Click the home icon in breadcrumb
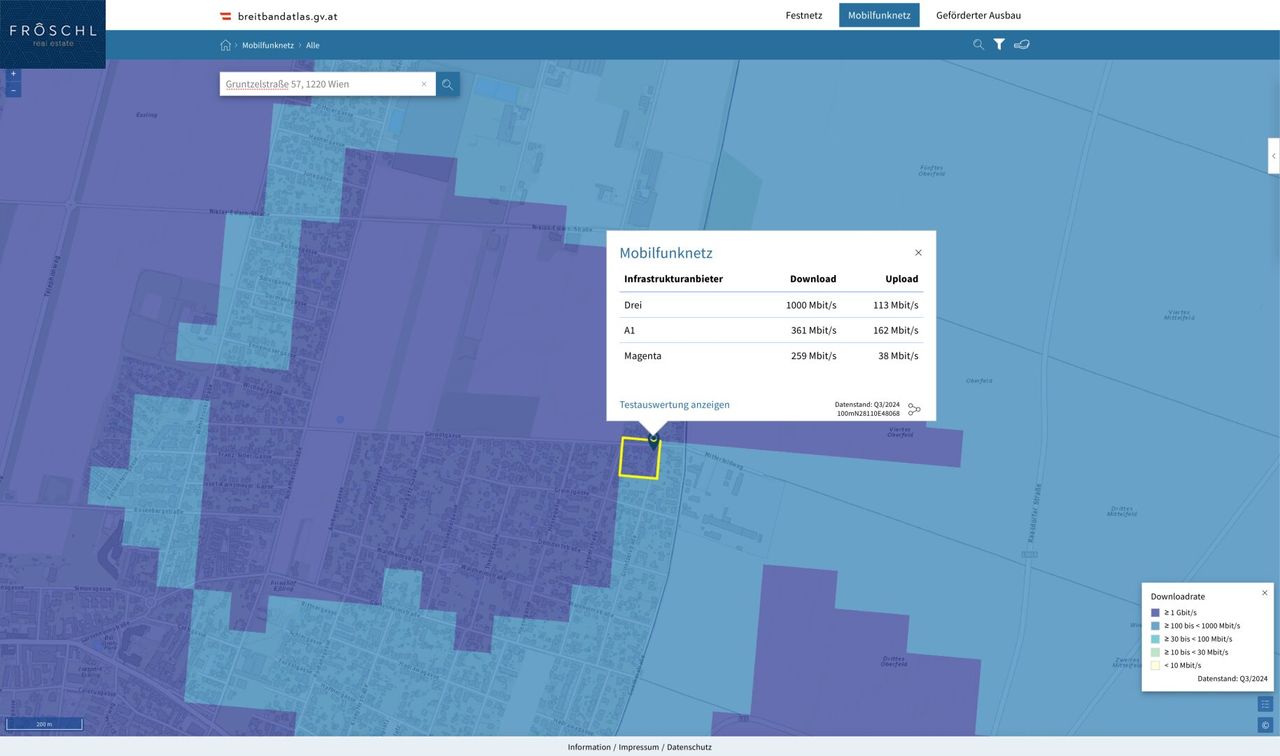This screenshot has width=1280, height=756. [x=225, y=45]
